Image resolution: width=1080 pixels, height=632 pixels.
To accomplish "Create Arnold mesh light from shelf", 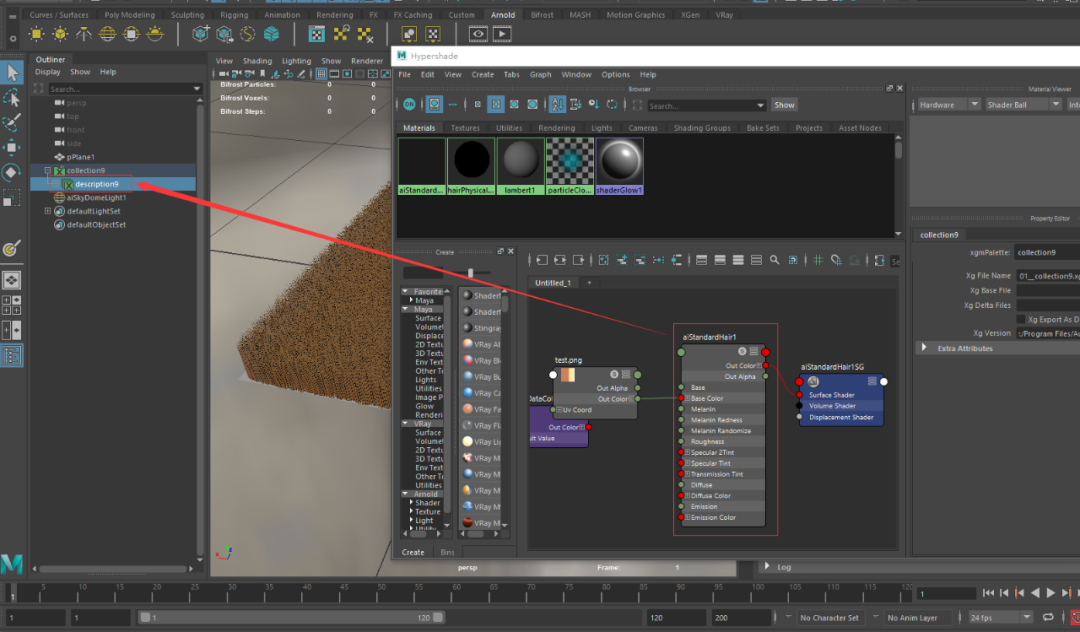I will coord(61,34).
